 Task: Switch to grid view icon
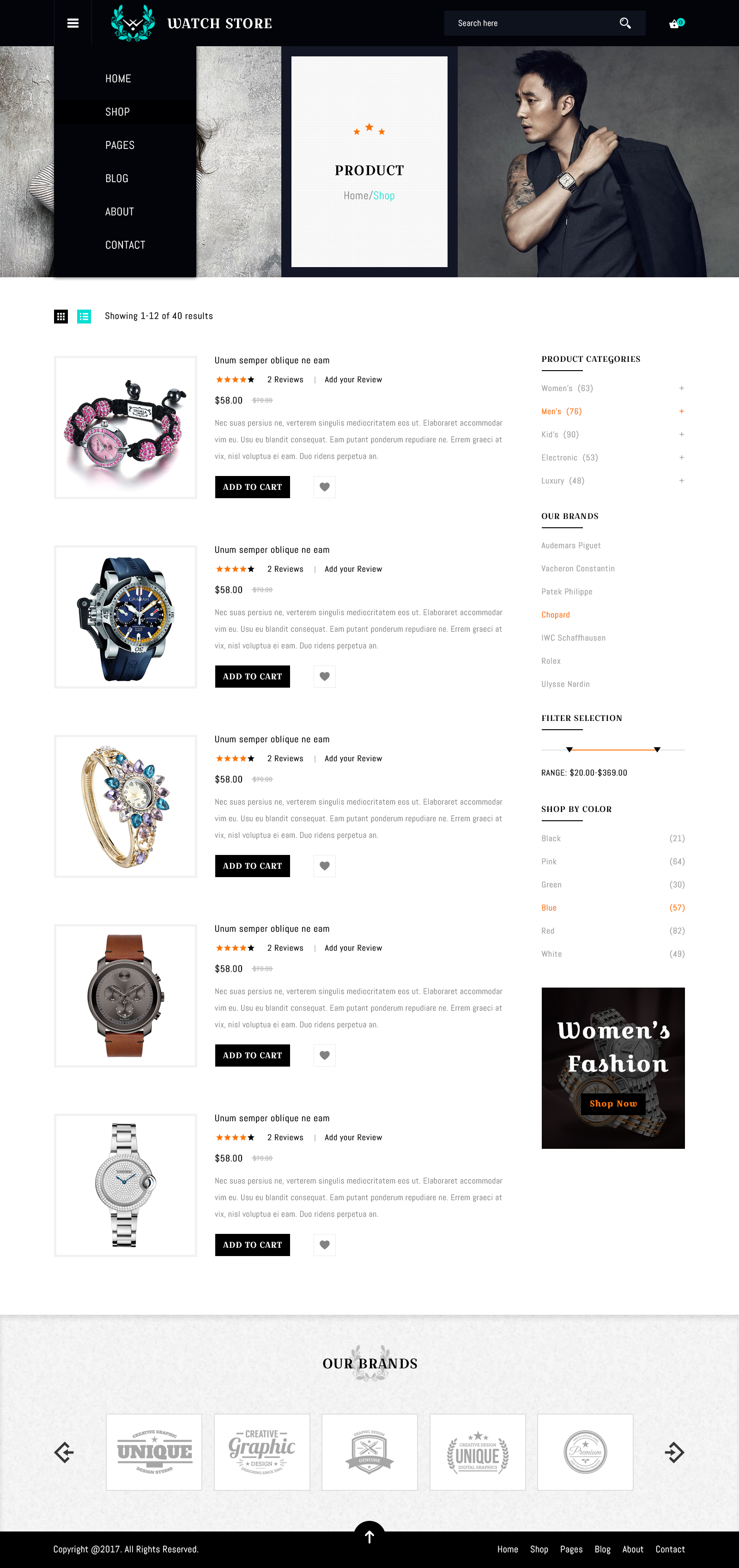(61, 316)
